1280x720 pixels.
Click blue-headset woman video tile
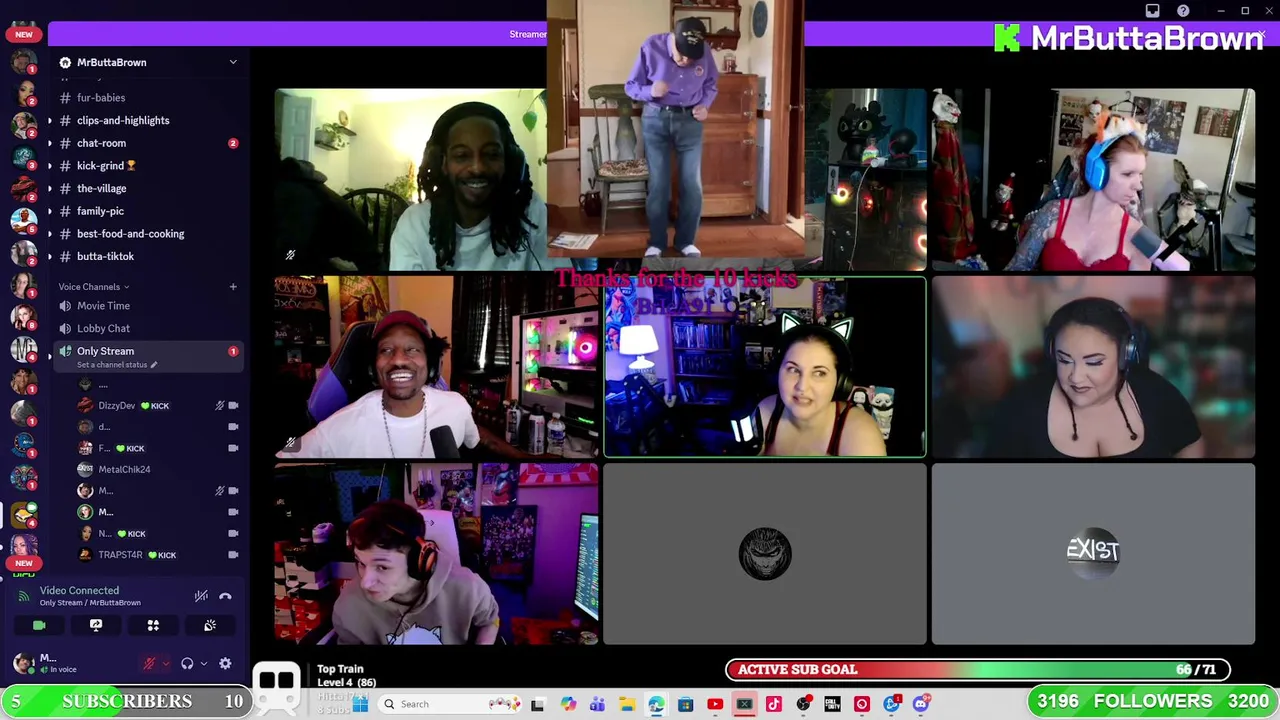pyautogui.click(x=1093, y=180)
